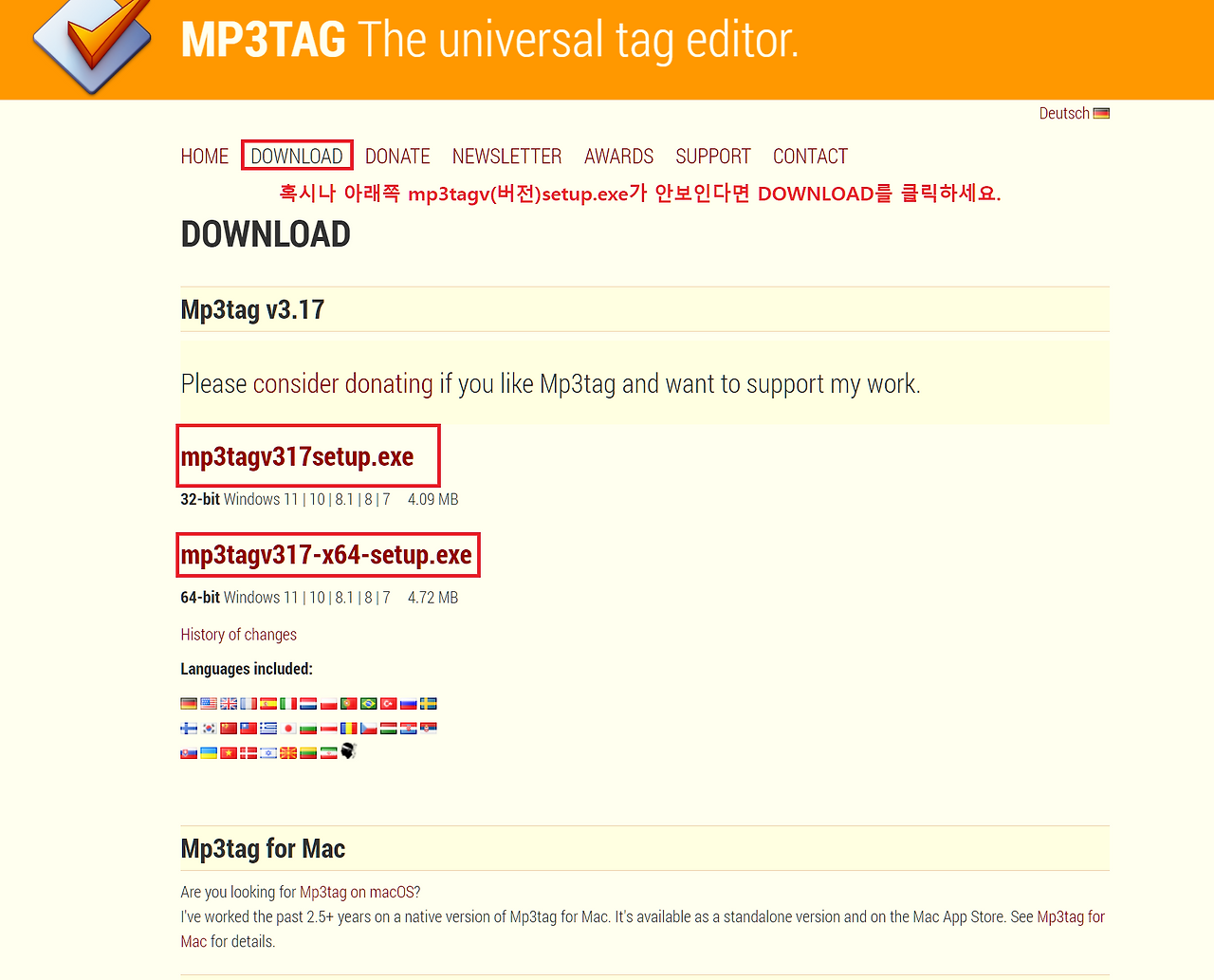This screenshot has height=980, width=1214.
Task: Click the 'Languages included:' label
Action: coord(247,669)
